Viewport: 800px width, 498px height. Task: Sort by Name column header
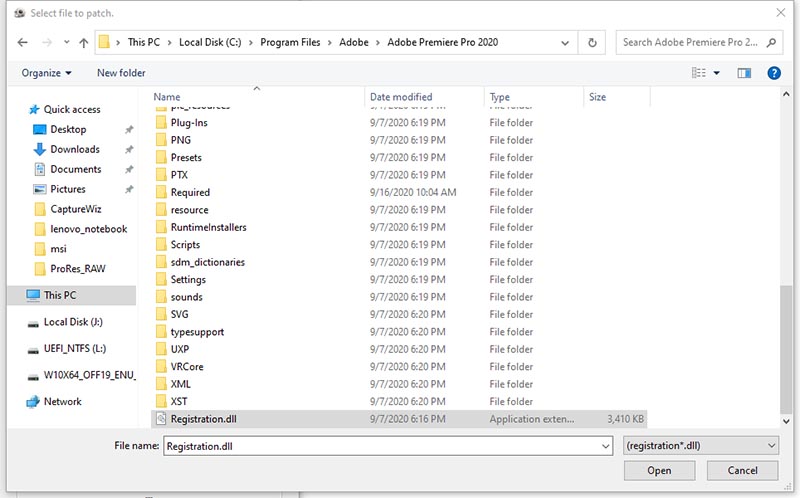pos(167,97)
